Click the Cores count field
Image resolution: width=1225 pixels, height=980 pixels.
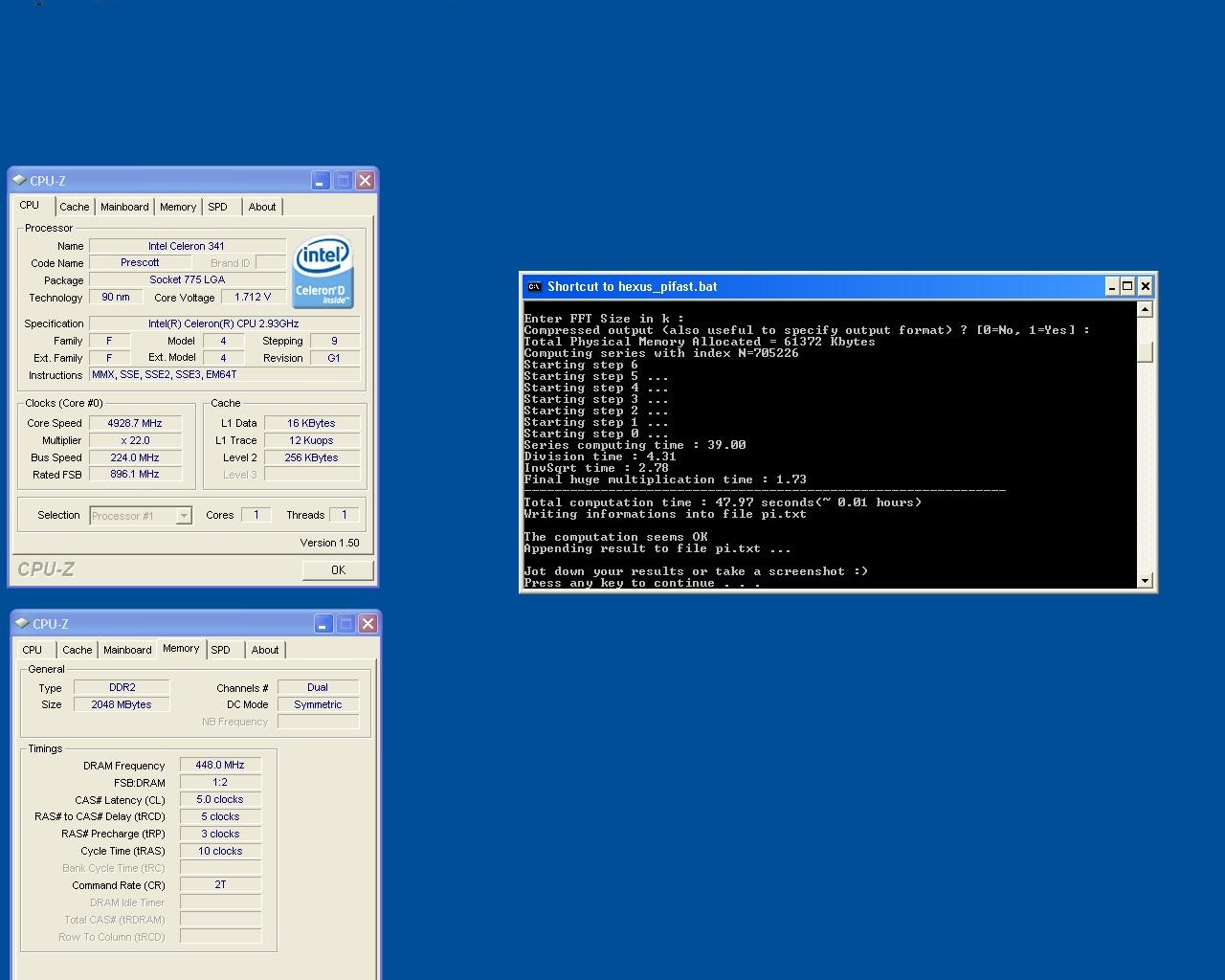click(256, 515)
